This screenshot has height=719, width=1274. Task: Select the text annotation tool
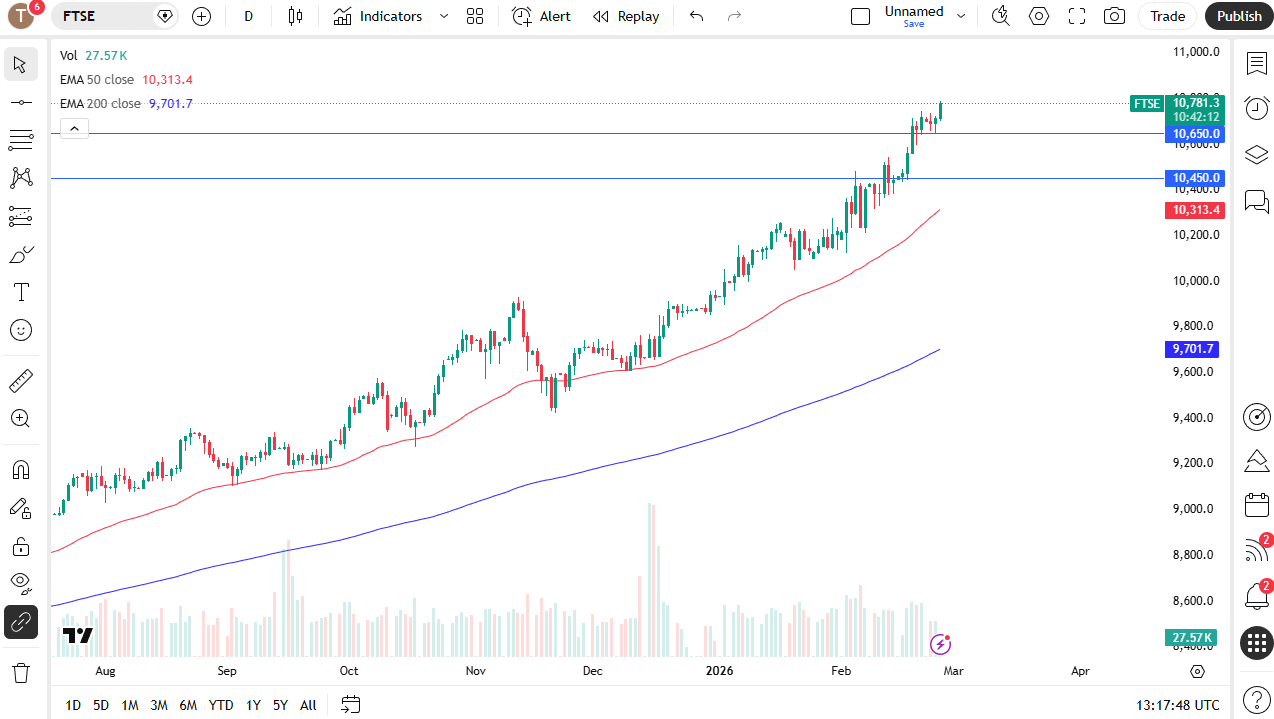coord(20,292)
